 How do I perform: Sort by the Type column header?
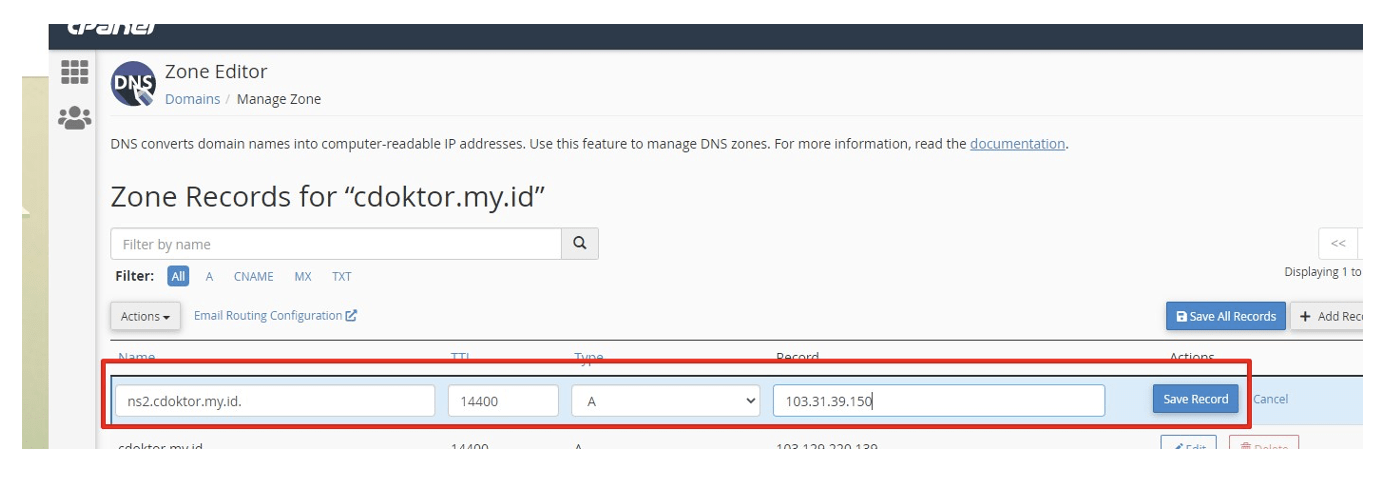589,356
